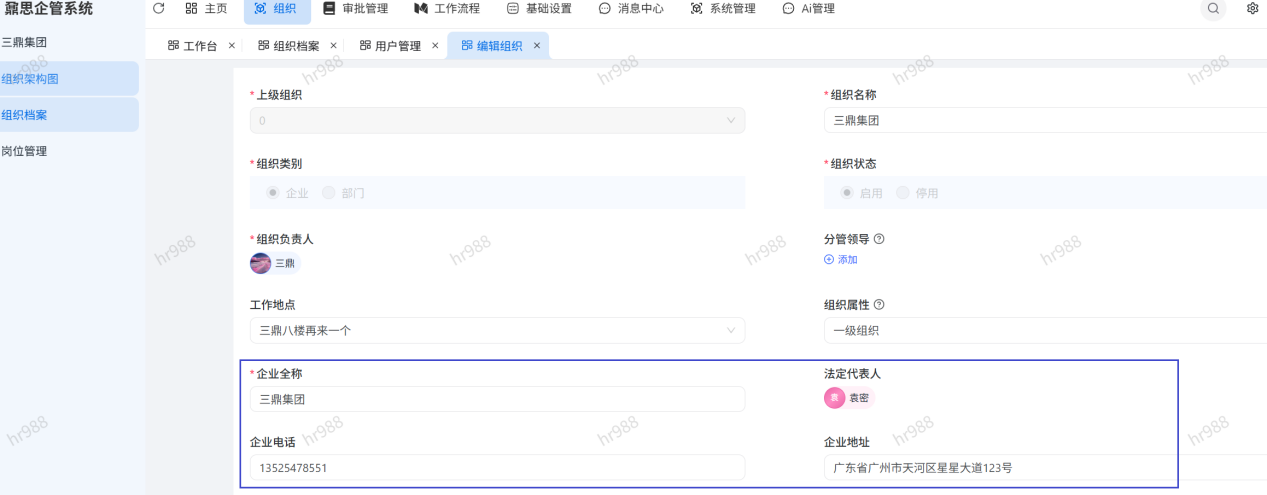Click the 企业电话 input field
Screen dimensions: 1267x495
tap(497, 468)
